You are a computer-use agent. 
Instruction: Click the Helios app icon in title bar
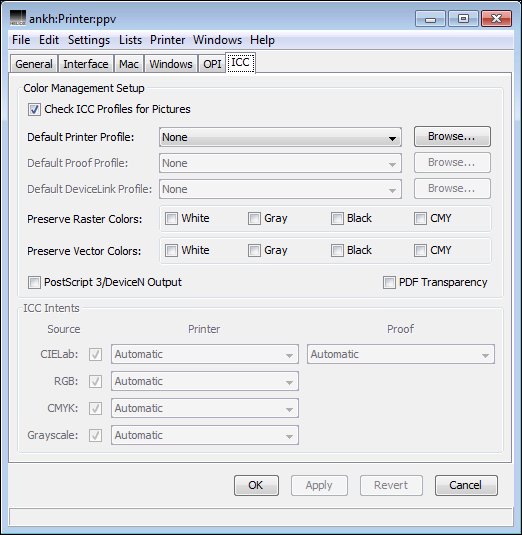17,18
